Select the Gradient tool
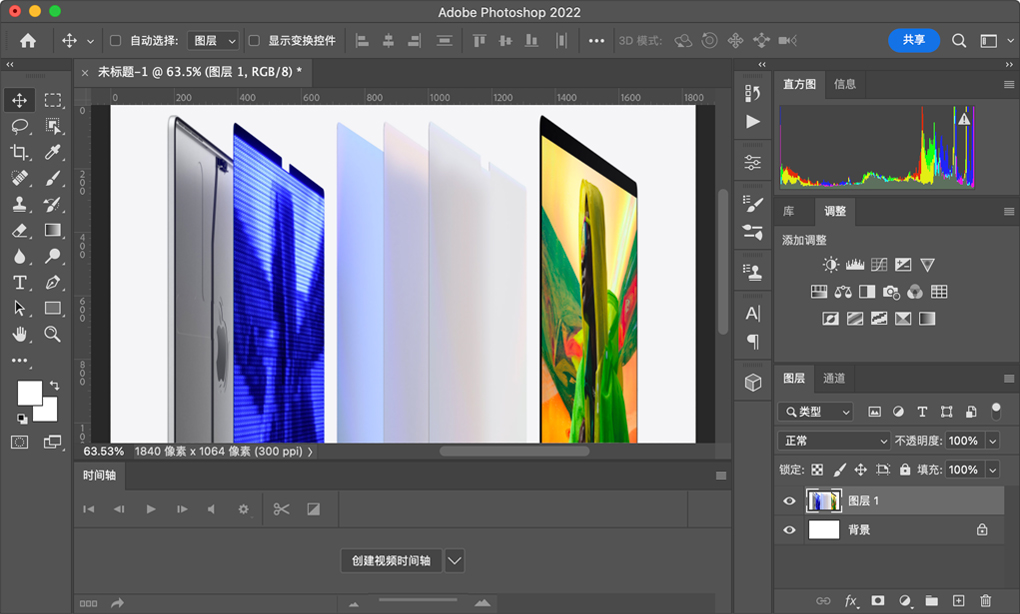Screen dimensions: 1020x614 (x=53, y=230)
